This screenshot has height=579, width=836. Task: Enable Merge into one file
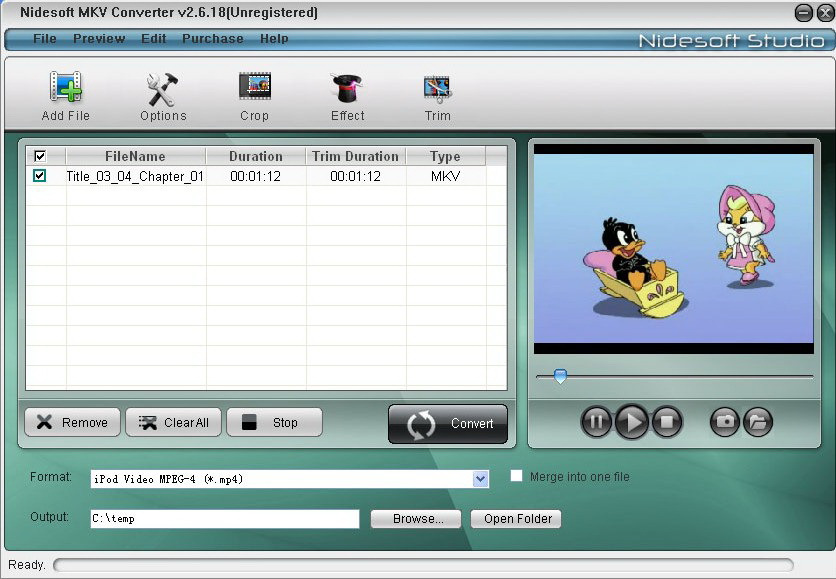point(516,476)
